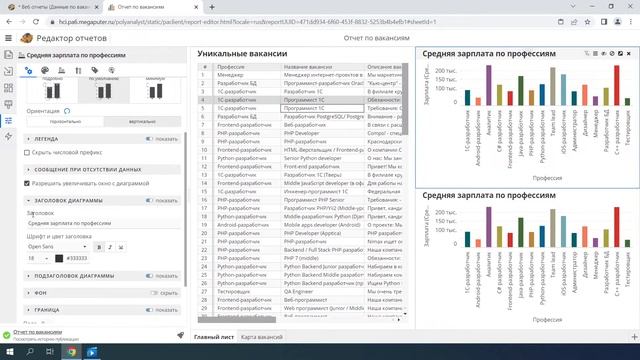Check Скрыть числовой префикс checkbox
640x360 pixels.
(x=27, y=153)
